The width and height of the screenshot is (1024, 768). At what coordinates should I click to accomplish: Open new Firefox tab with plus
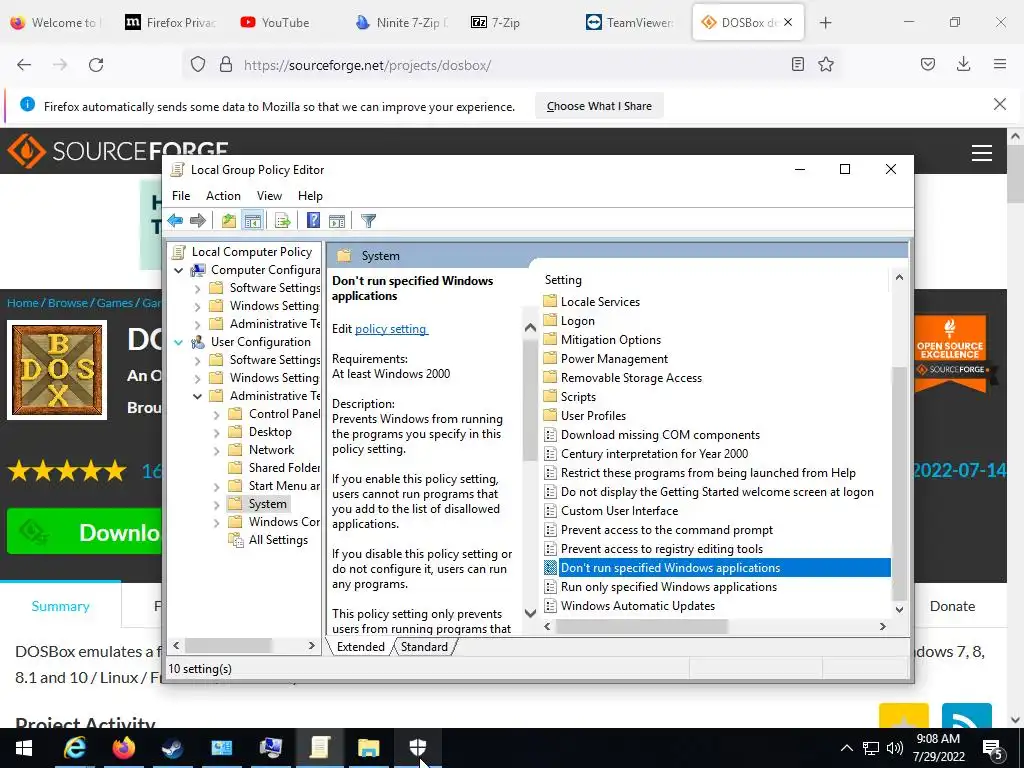[x=825, y=23]
